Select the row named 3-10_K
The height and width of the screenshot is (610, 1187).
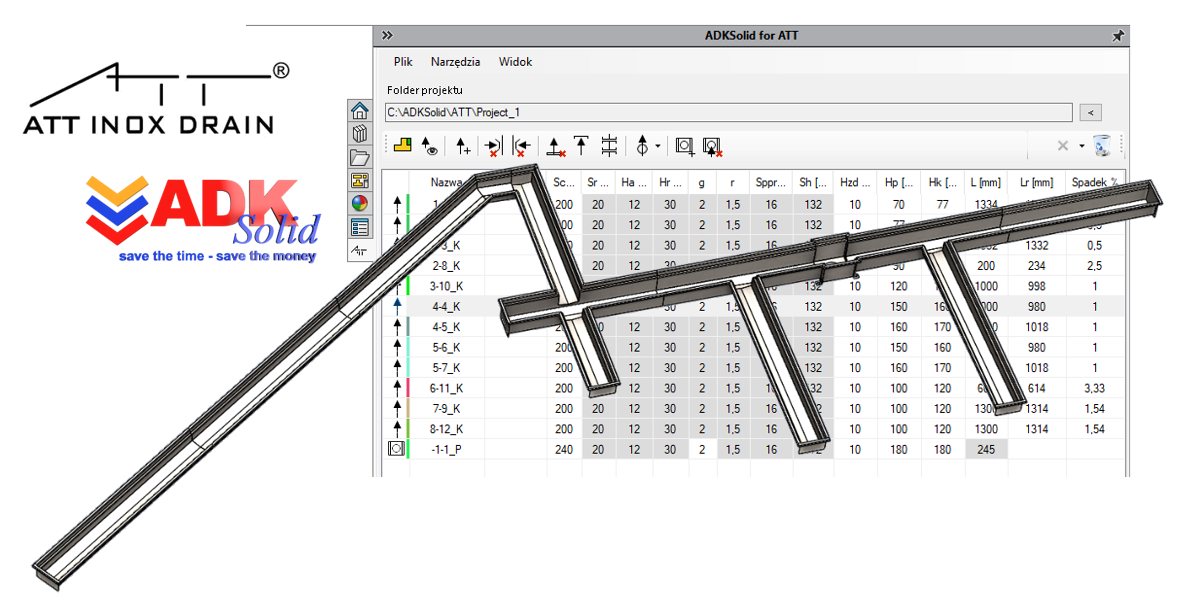[x=752, y=286]
